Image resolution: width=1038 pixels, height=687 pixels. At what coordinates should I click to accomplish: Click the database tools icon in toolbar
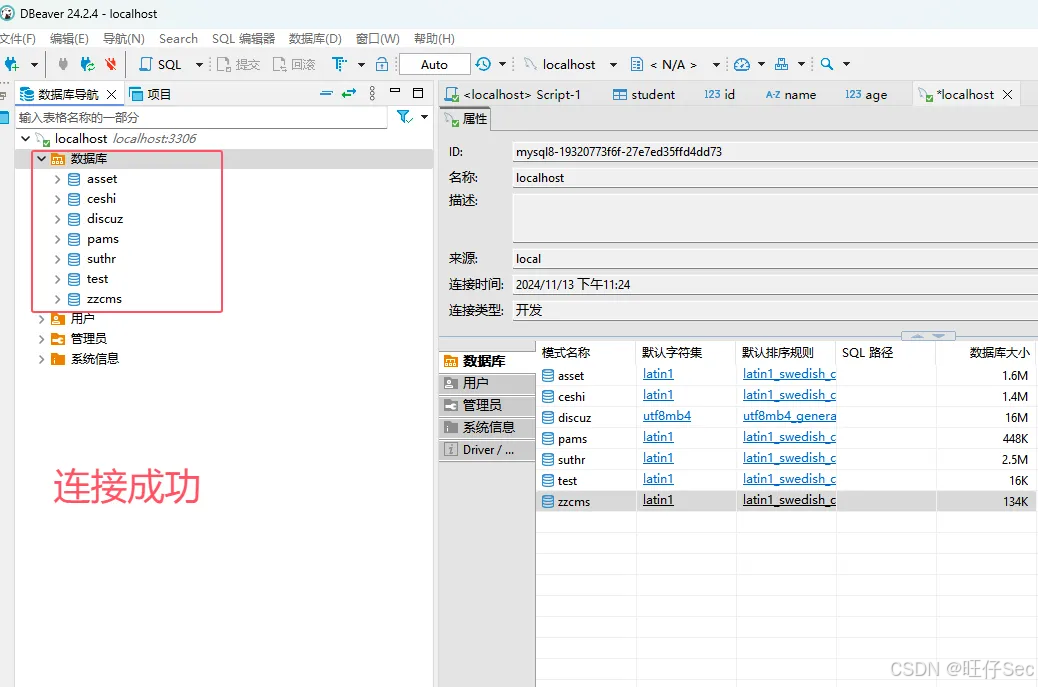pos(782,64)
